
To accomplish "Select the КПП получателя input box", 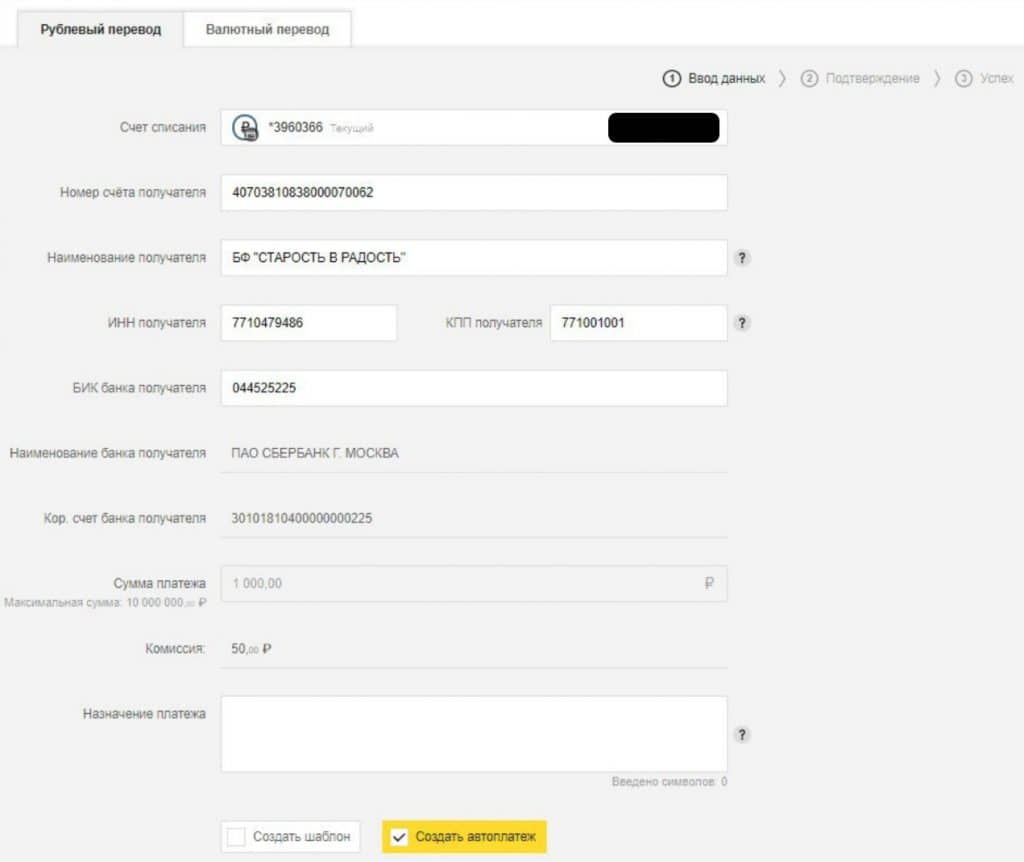I will pyautogui.click(x=638, y=323).
